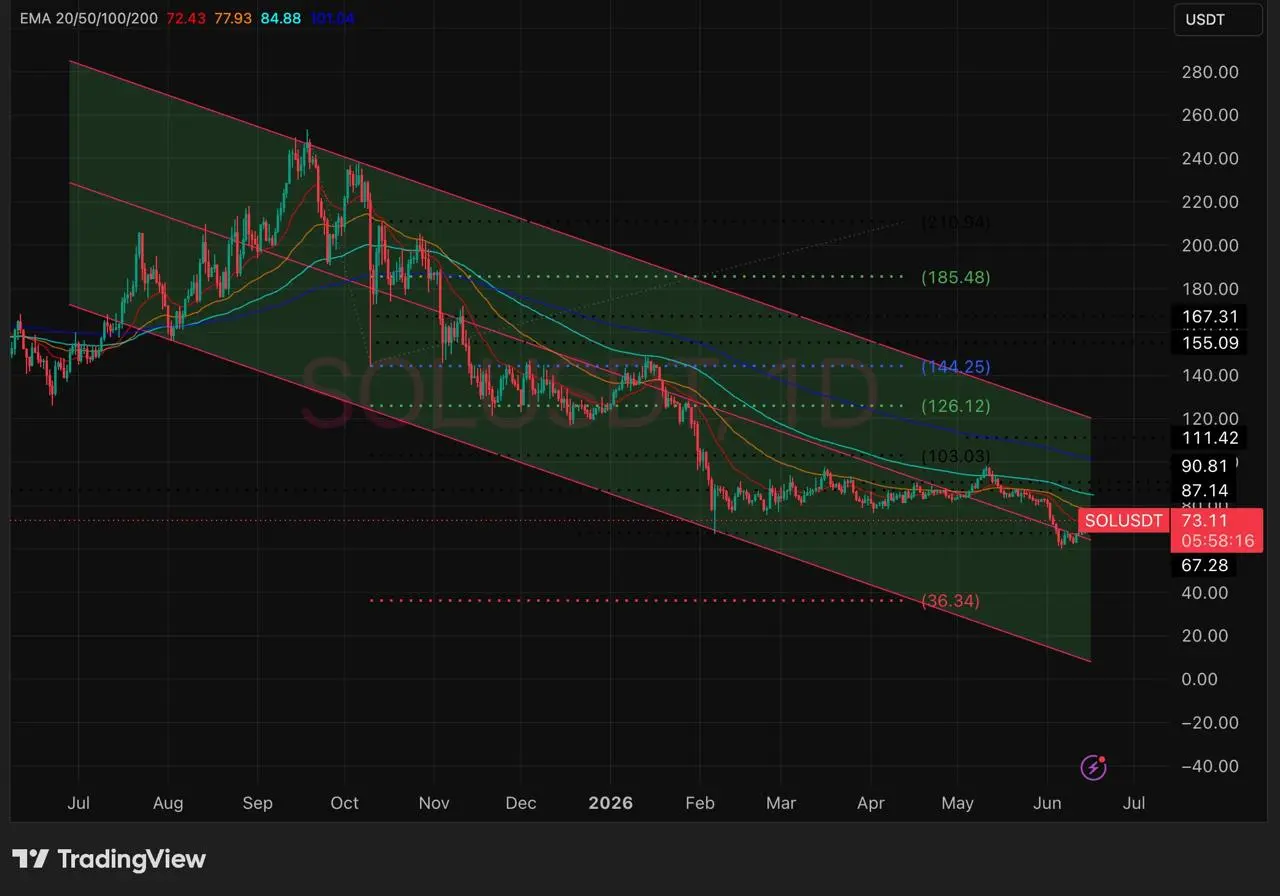
Task: Click the 67.28 price level label
Action: [1204, 566]
